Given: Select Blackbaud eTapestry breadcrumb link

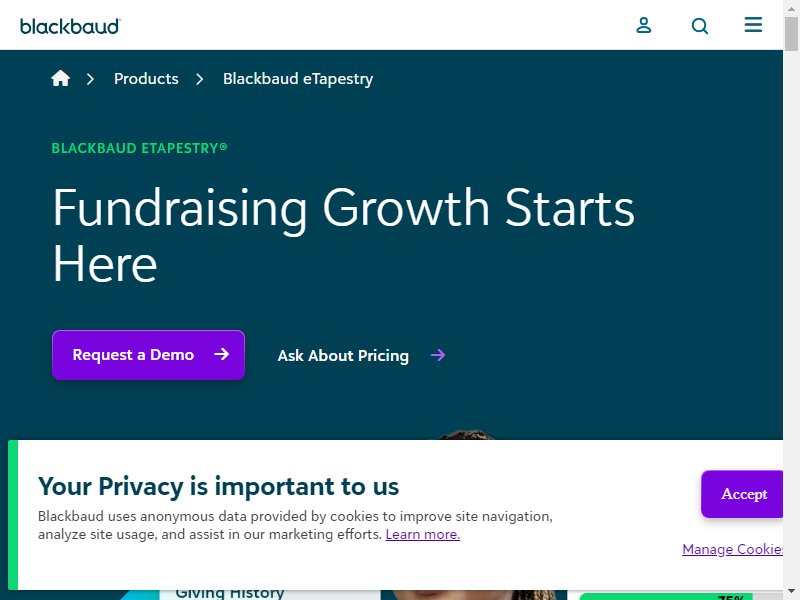Looking at the screenshot, I should pyautogui.click(x=298, y=79).
